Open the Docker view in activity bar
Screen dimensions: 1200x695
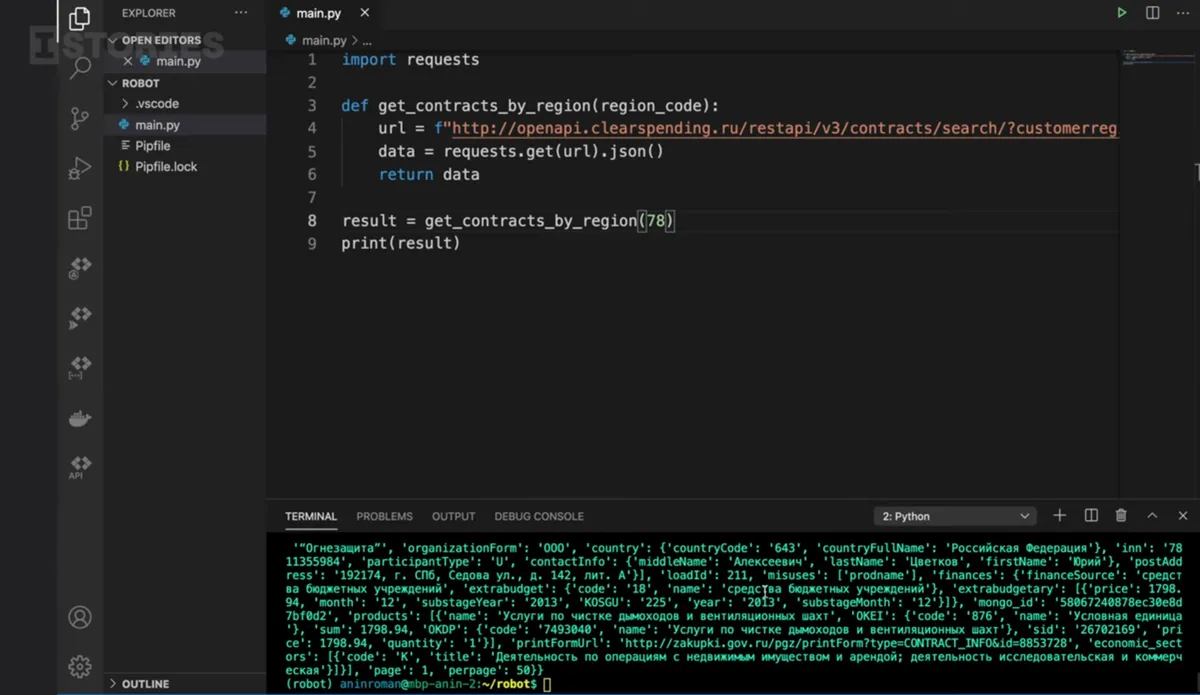(80, 419)
